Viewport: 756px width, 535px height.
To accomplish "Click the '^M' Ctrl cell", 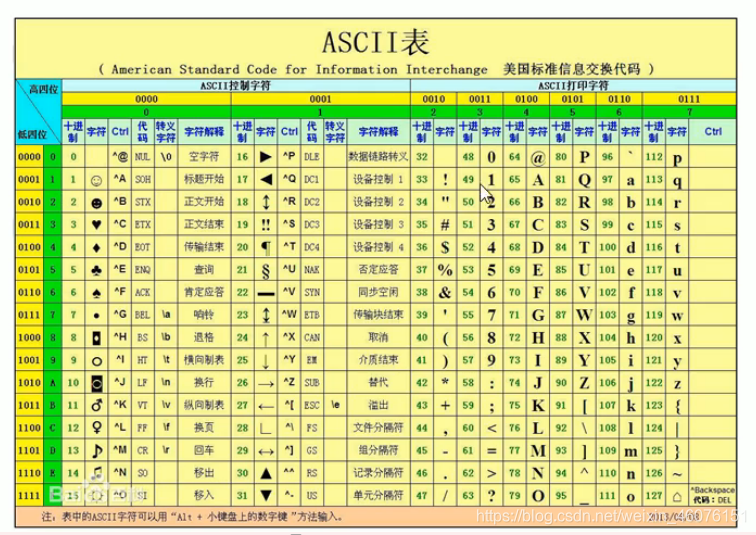I will tap(120, 450).
